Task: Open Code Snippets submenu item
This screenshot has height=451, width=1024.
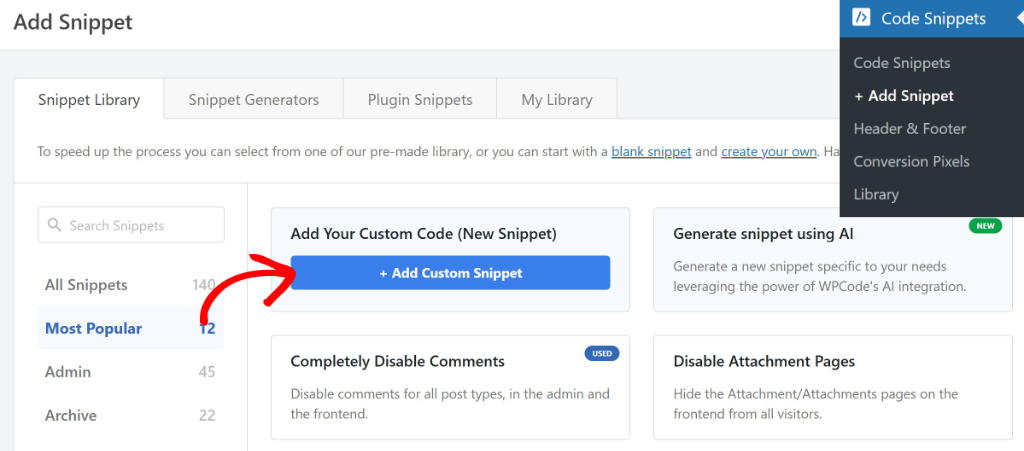Action: coord(901,63)
